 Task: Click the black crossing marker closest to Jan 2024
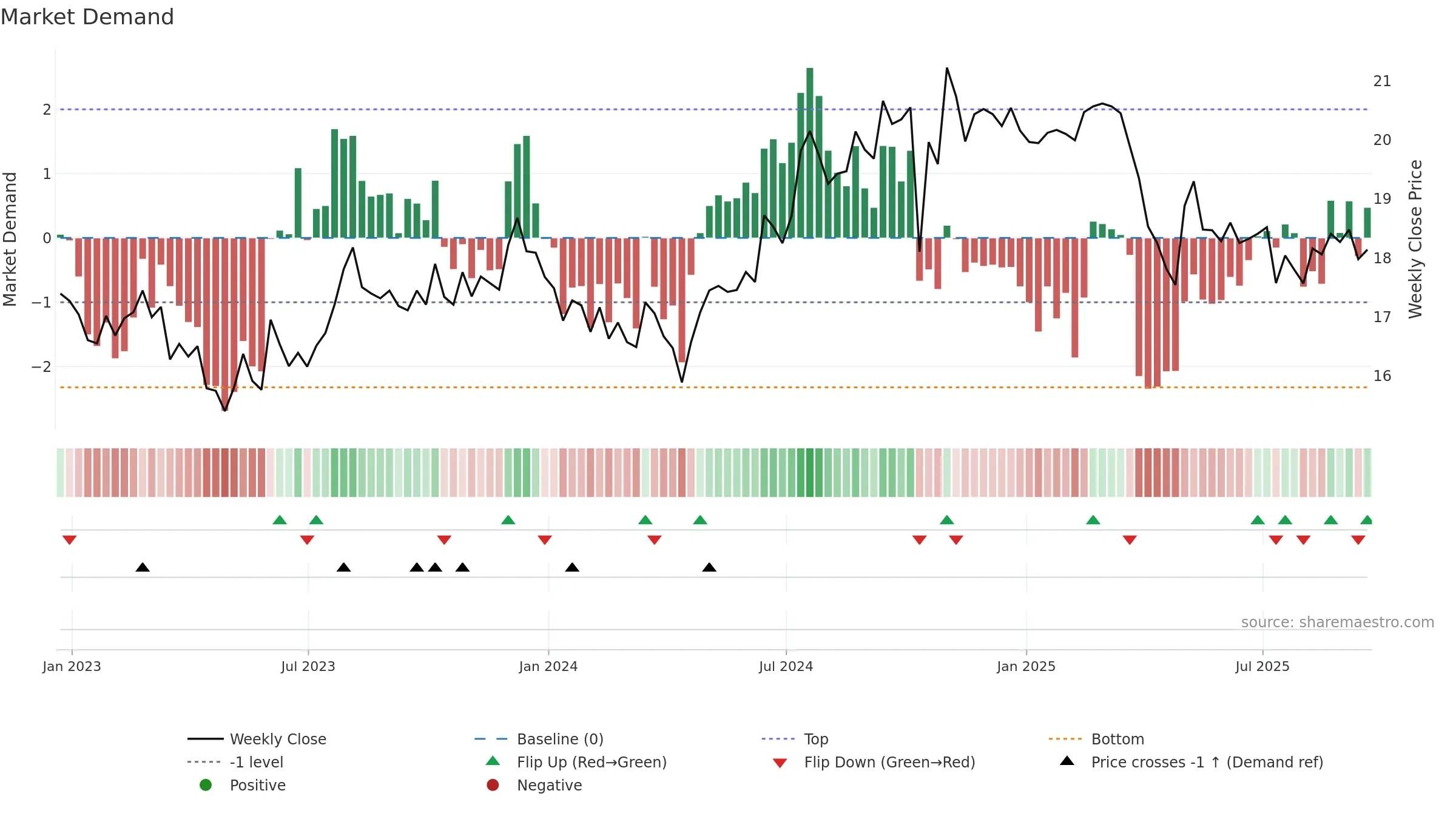click(572, 567)
